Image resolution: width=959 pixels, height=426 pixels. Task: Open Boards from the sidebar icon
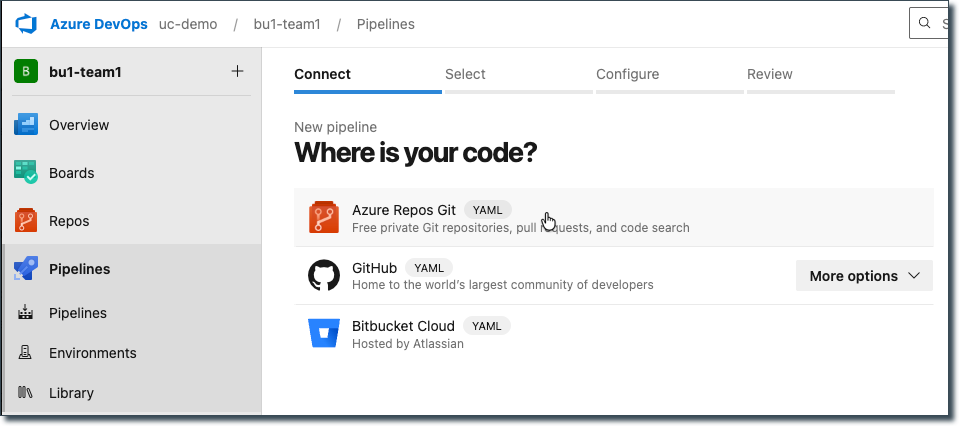point(26,173)
